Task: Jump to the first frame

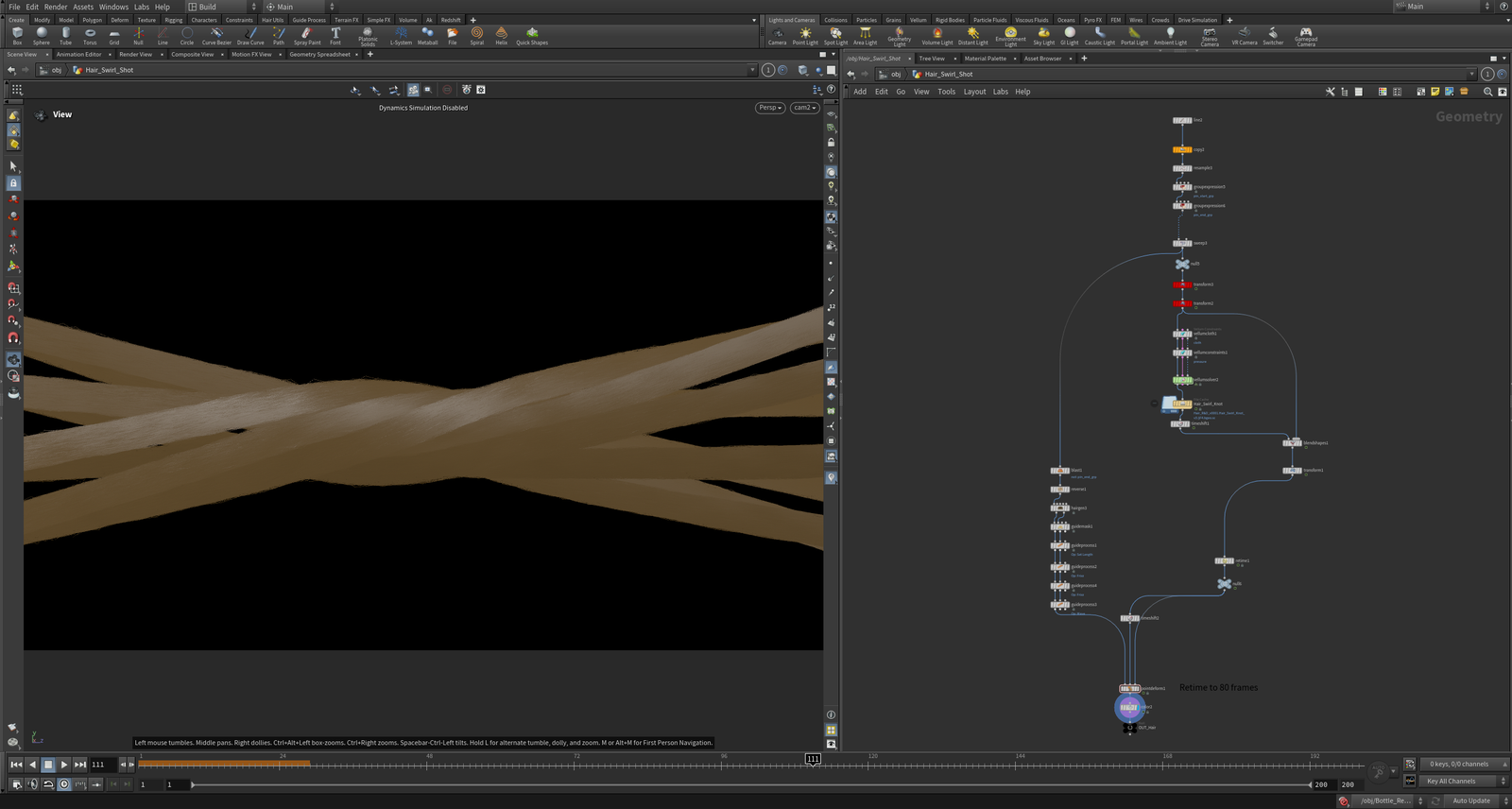Action: [16, 765]
